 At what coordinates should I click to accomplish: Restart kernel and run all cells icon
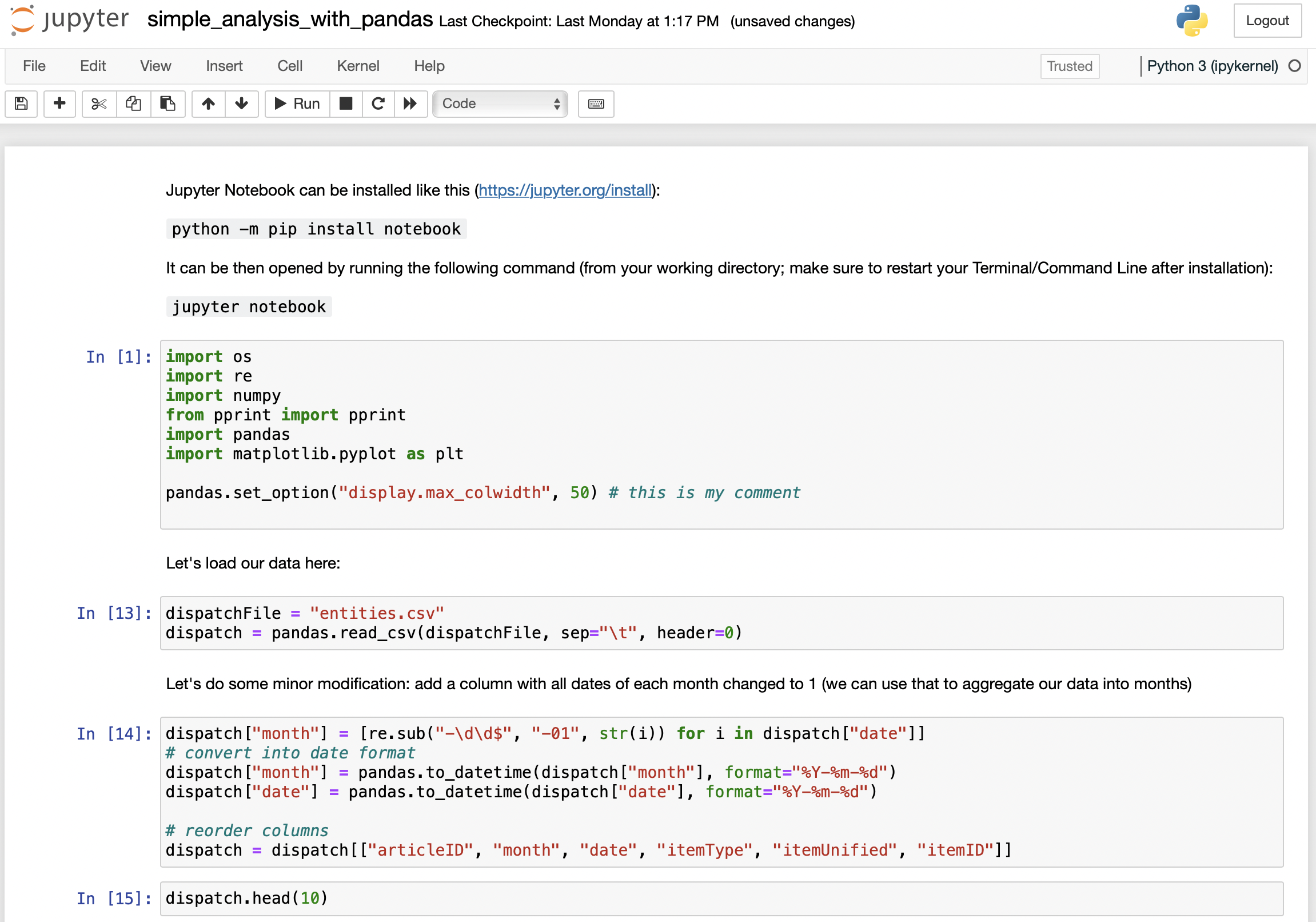(x=410, y=104)
